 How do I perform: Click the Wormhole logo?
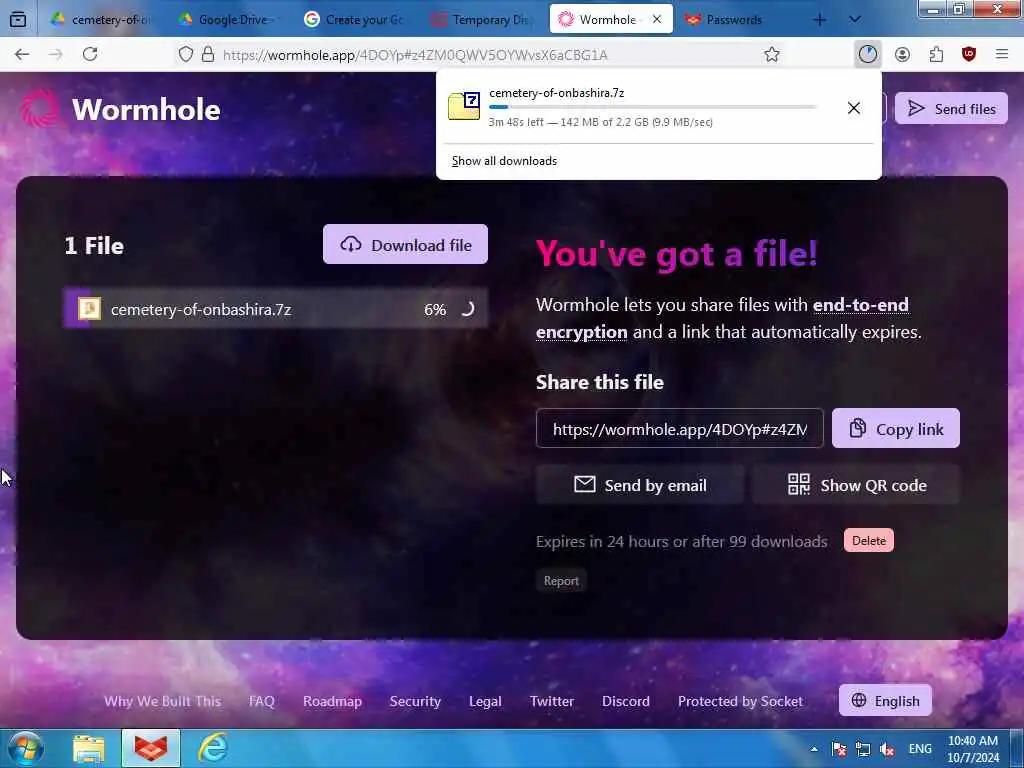coord(121,109)
